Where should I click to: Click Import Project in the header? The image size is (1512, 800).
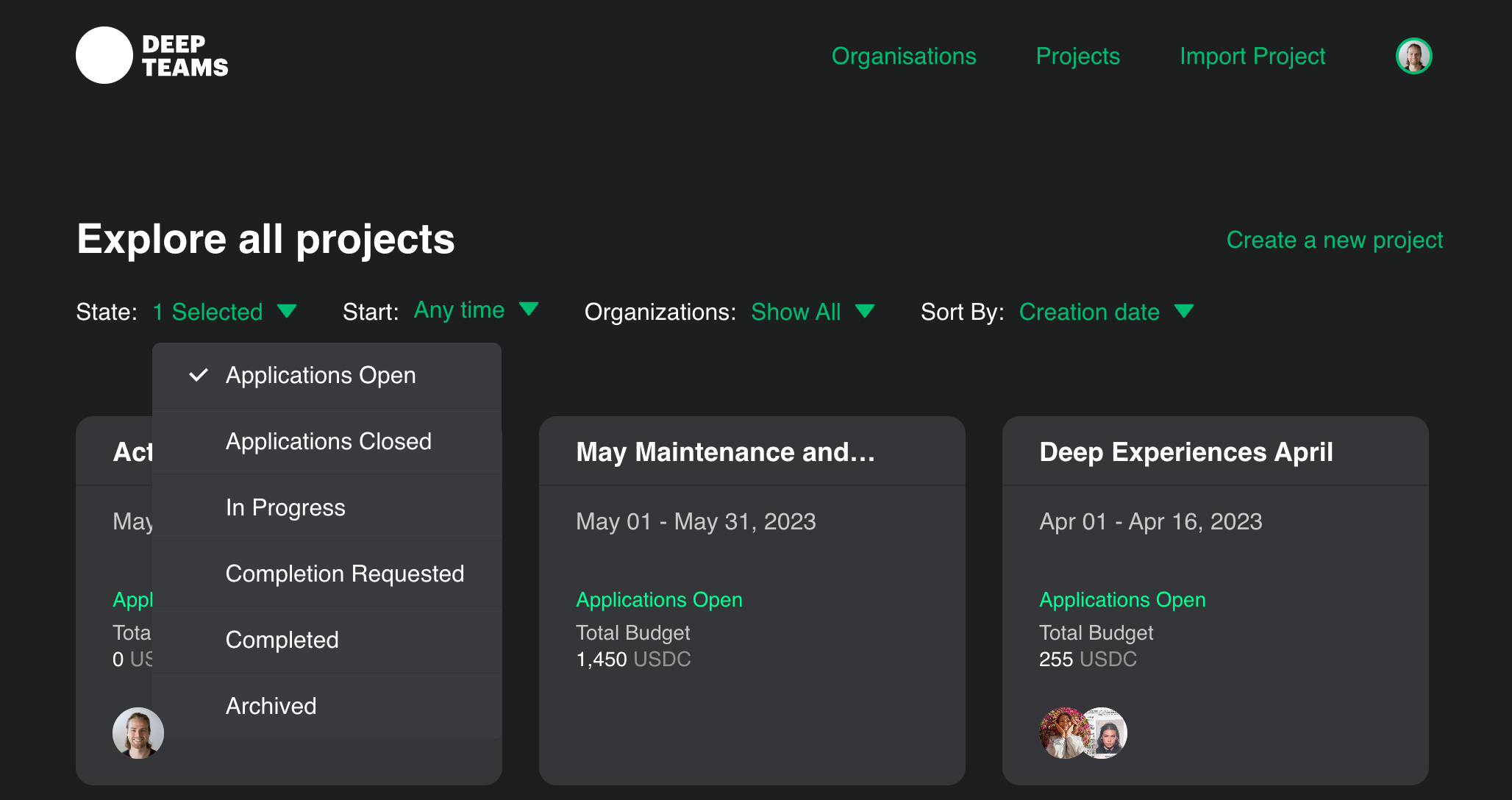point(1252,57)
